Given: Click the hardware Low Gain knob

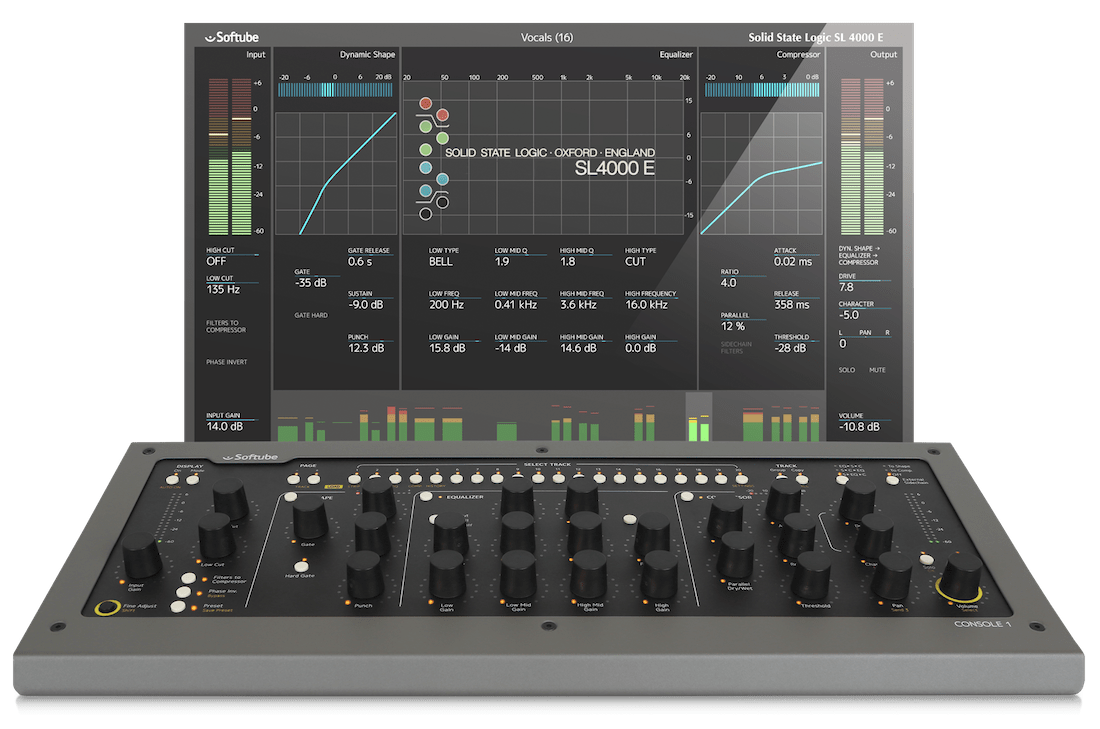Looking at the screenshot, I should [x=447, y=575].
